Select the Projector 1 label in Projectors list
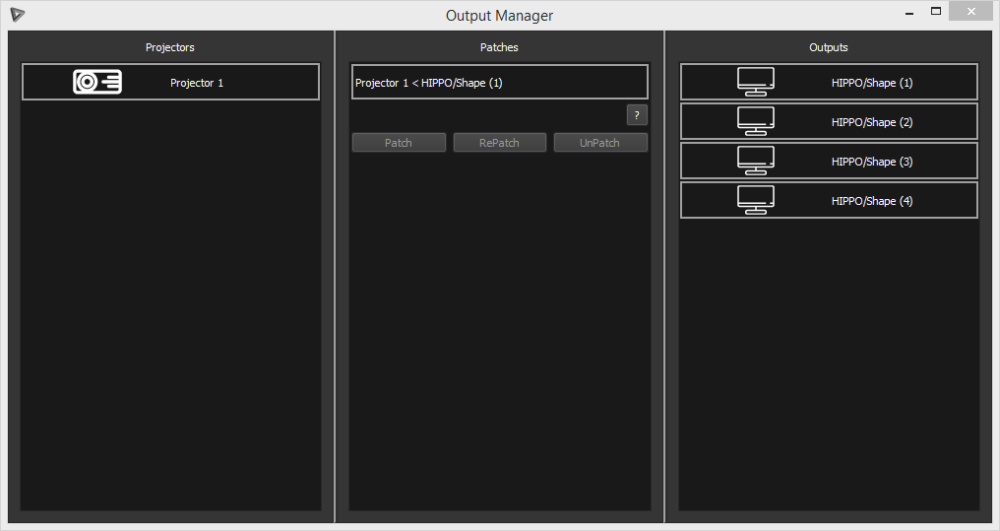This screenshot has height=531, width=1000. (196, 83)
